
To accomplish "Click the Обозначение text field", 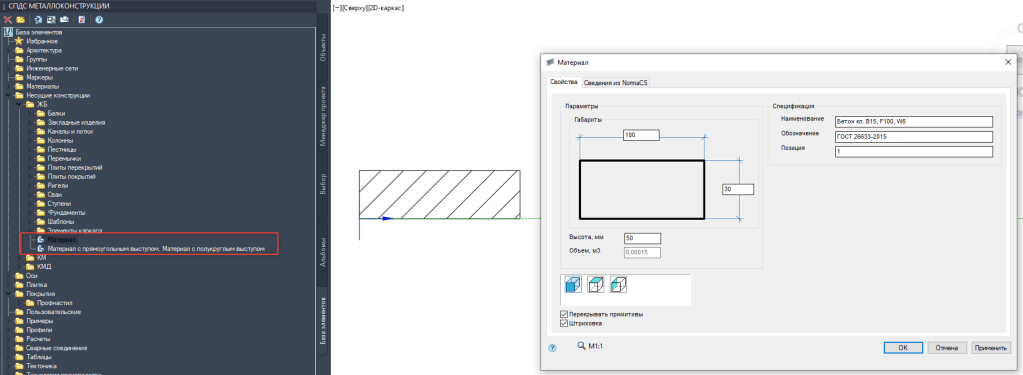I will 913,137.
